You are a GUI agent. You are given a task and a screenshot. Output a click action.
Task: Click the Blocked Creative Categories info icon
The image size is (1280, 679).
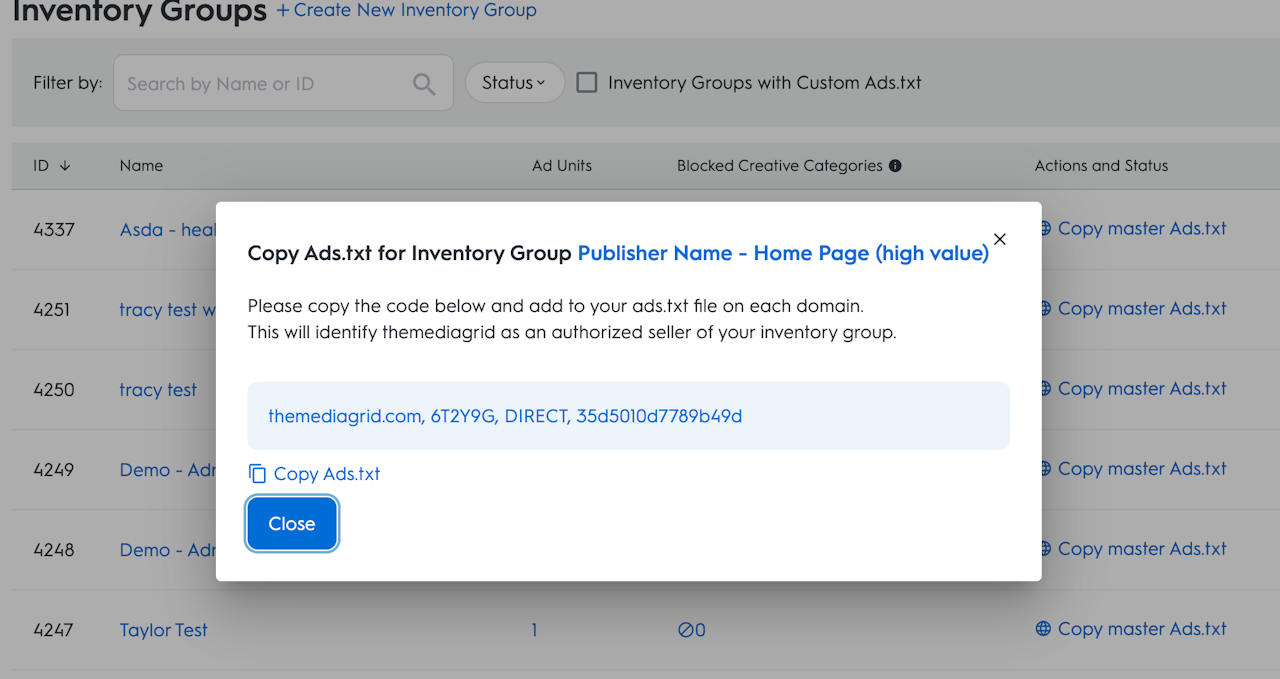[895, 166]
